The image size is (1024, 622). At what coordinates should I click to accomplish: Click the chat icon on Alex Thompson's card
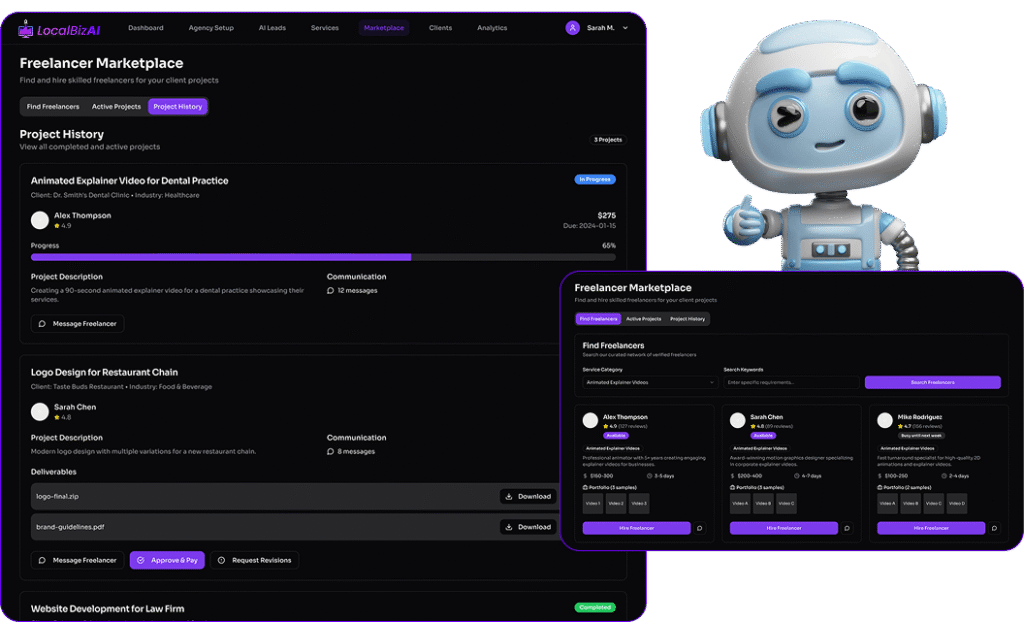tap(699, 528)
